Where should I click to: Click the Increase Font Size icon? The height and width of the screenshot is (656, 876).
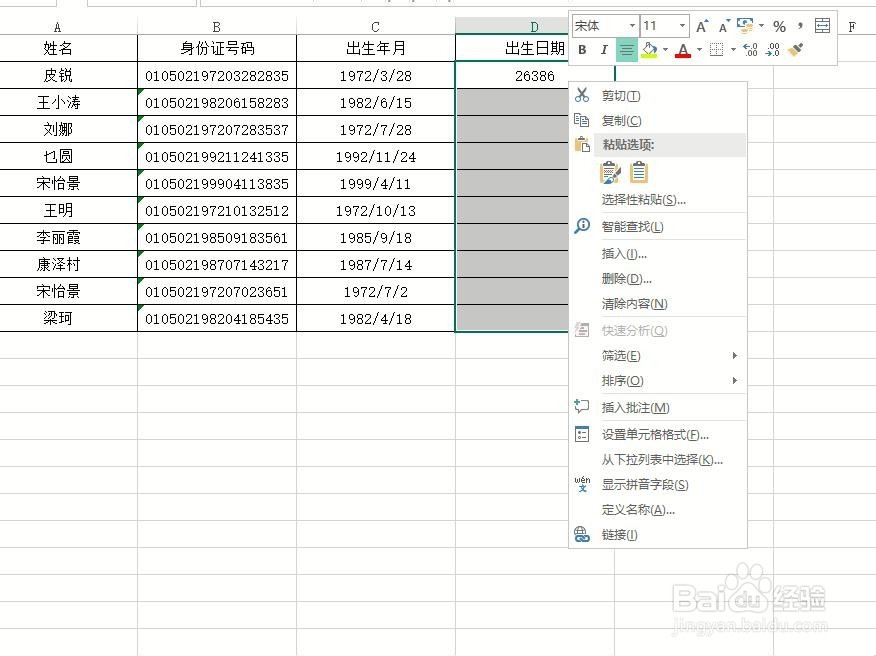point(702,27)
